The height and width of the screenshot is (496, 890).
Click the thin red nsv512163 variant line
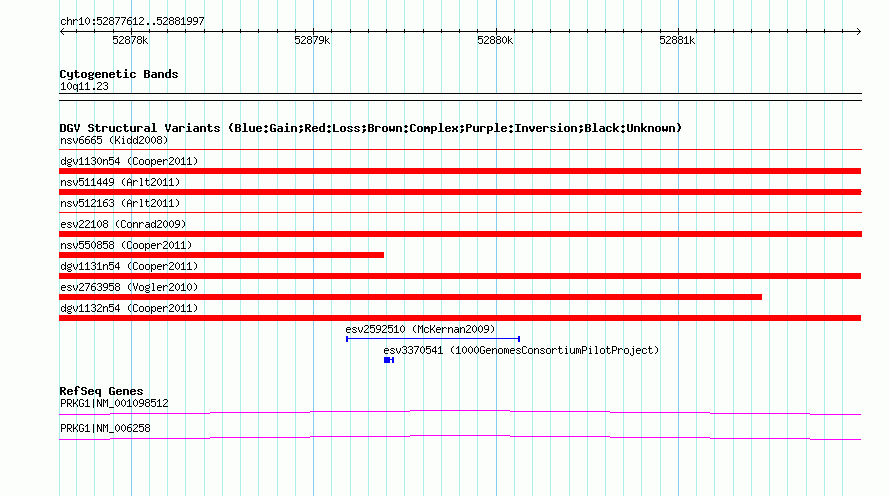click(x=460, y=212)
